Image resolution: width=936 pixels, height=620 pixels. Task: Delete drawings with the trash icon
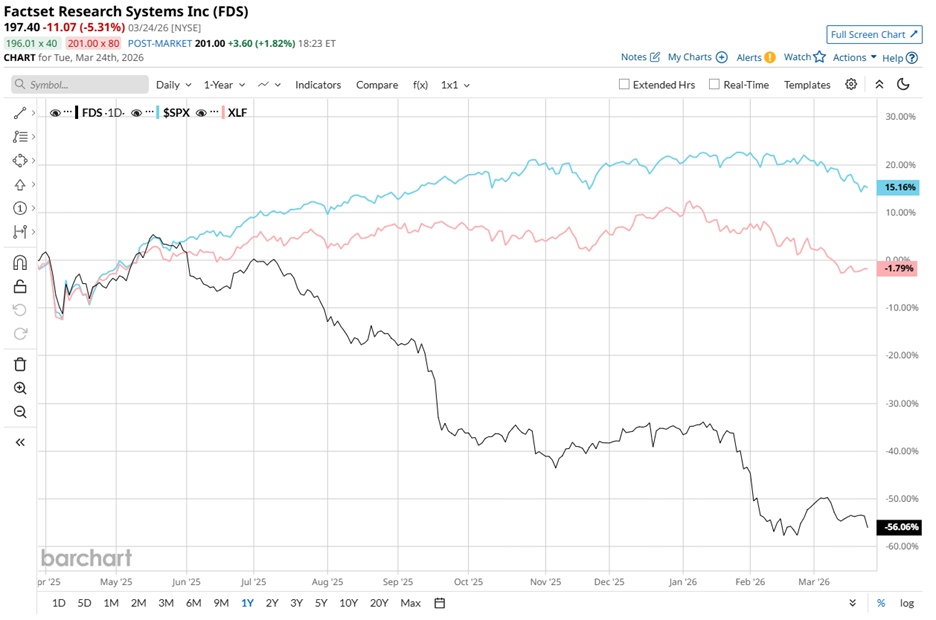20,364
